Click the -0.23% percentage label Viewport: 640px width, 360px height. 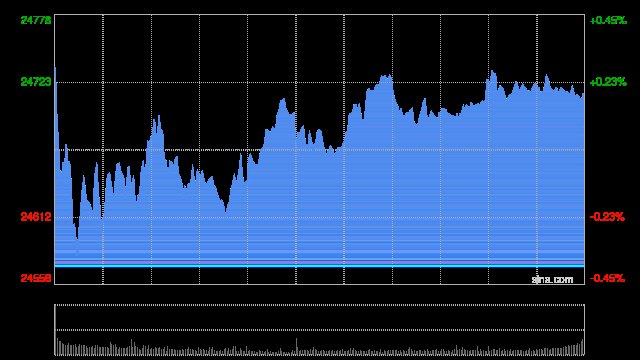(x=607, y=217)
